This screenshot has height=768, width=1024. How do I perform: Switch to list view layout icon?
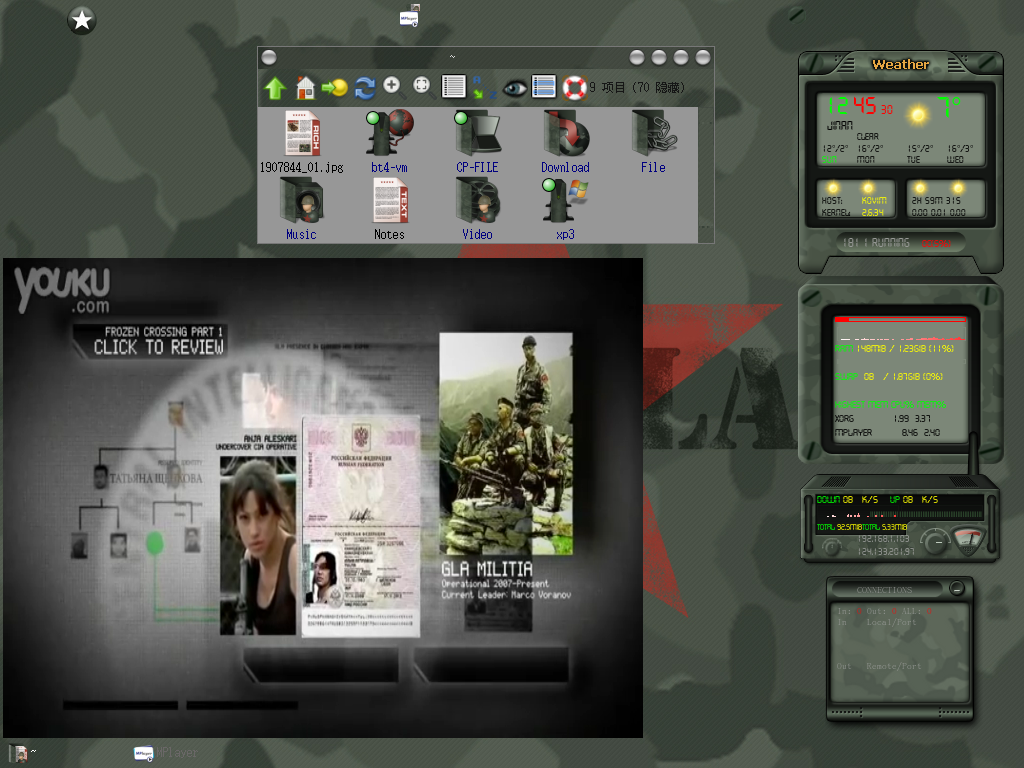(x=453, y=86)
